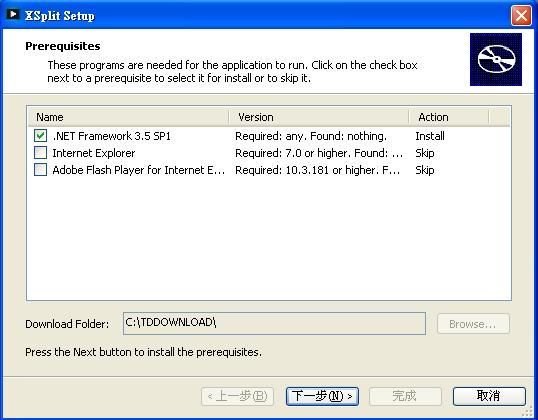Click Skip action for Internet Explorer

click(x=425, y=153)
